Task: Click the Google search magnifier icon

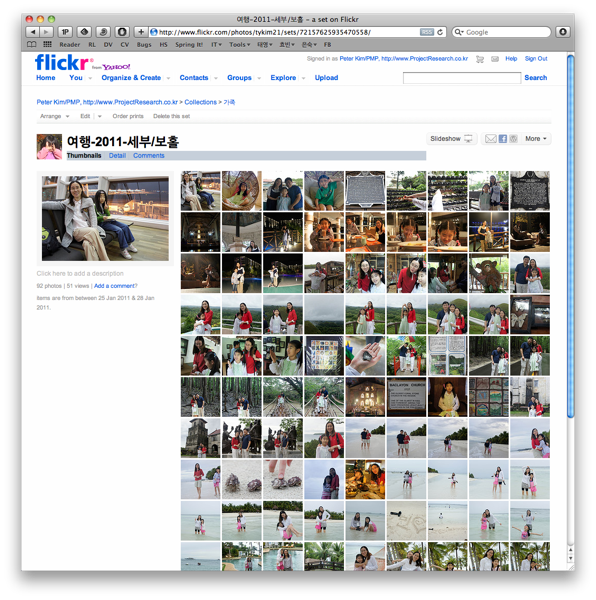Action: coord(458,32)
